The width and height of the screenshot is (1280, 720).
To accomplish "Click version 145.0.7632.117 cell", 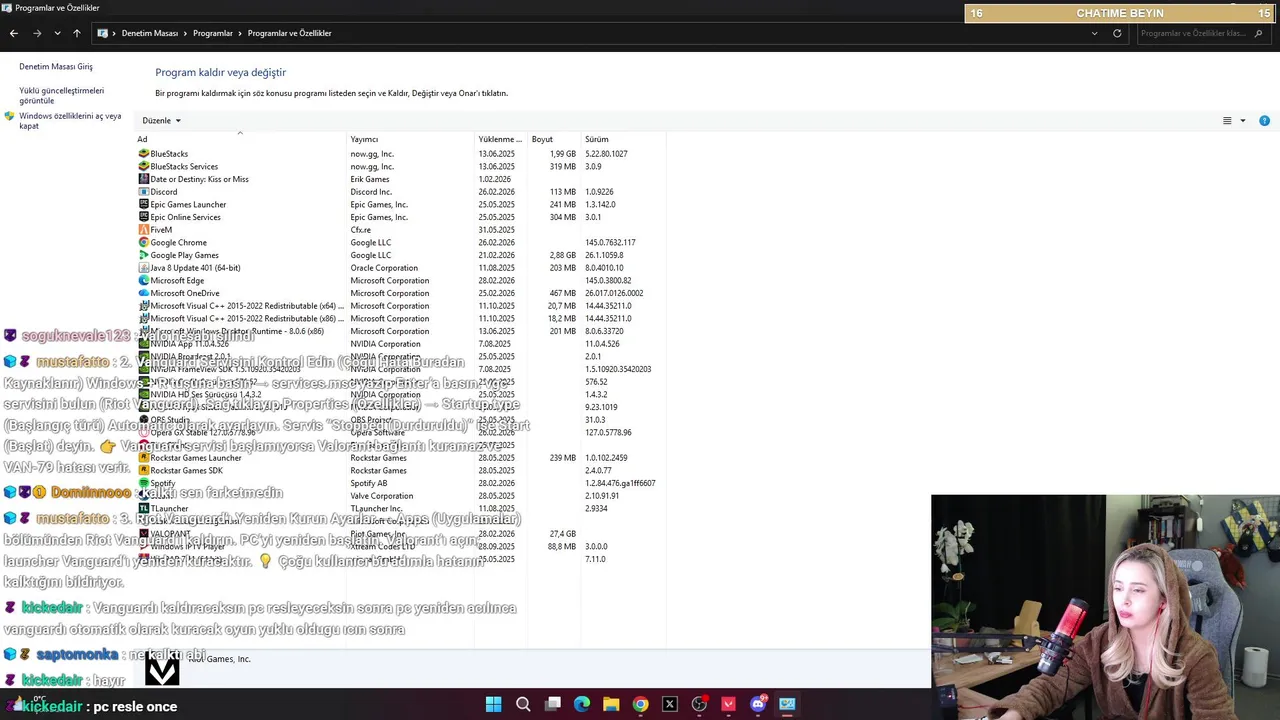I will click(610, 242).
